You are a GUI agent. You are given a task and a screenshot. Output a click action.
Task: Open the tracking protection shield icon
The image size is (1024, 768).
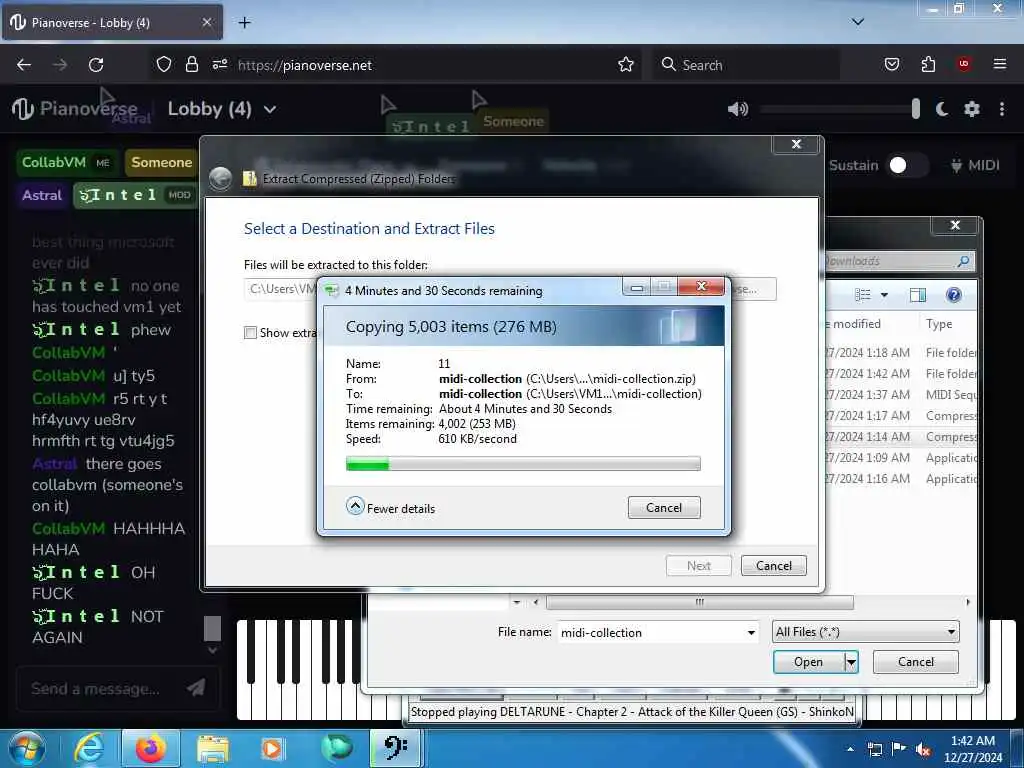coord(164,65)
